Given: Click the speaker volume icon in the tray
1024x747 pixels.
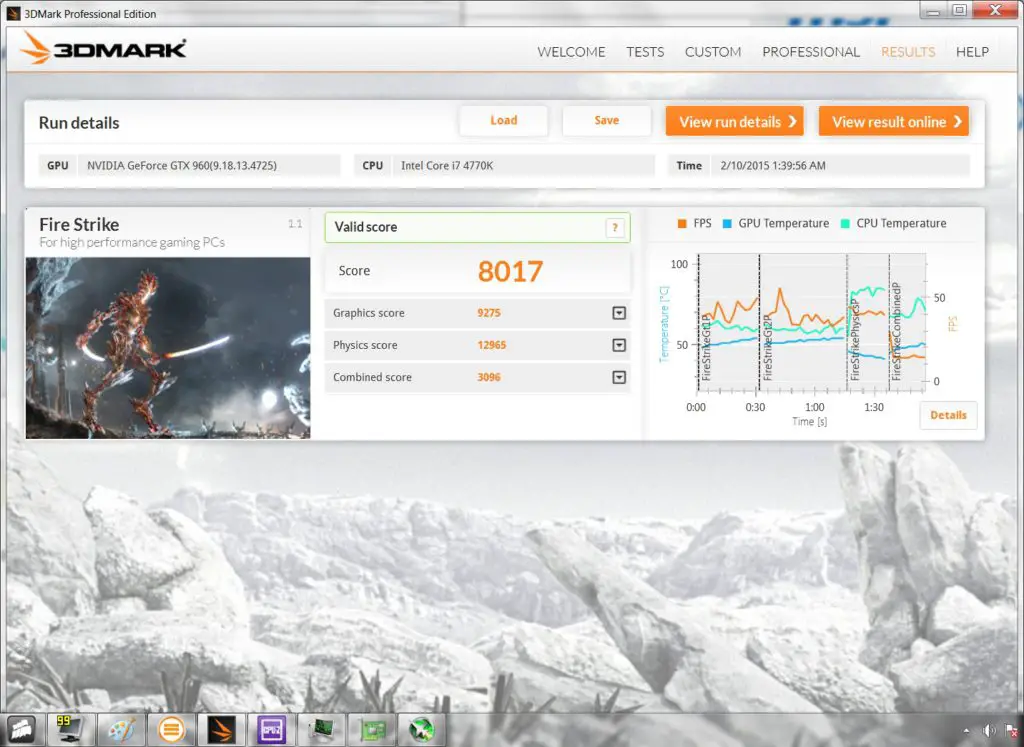Looking at the screenshot, I should (x=989, y=731).
